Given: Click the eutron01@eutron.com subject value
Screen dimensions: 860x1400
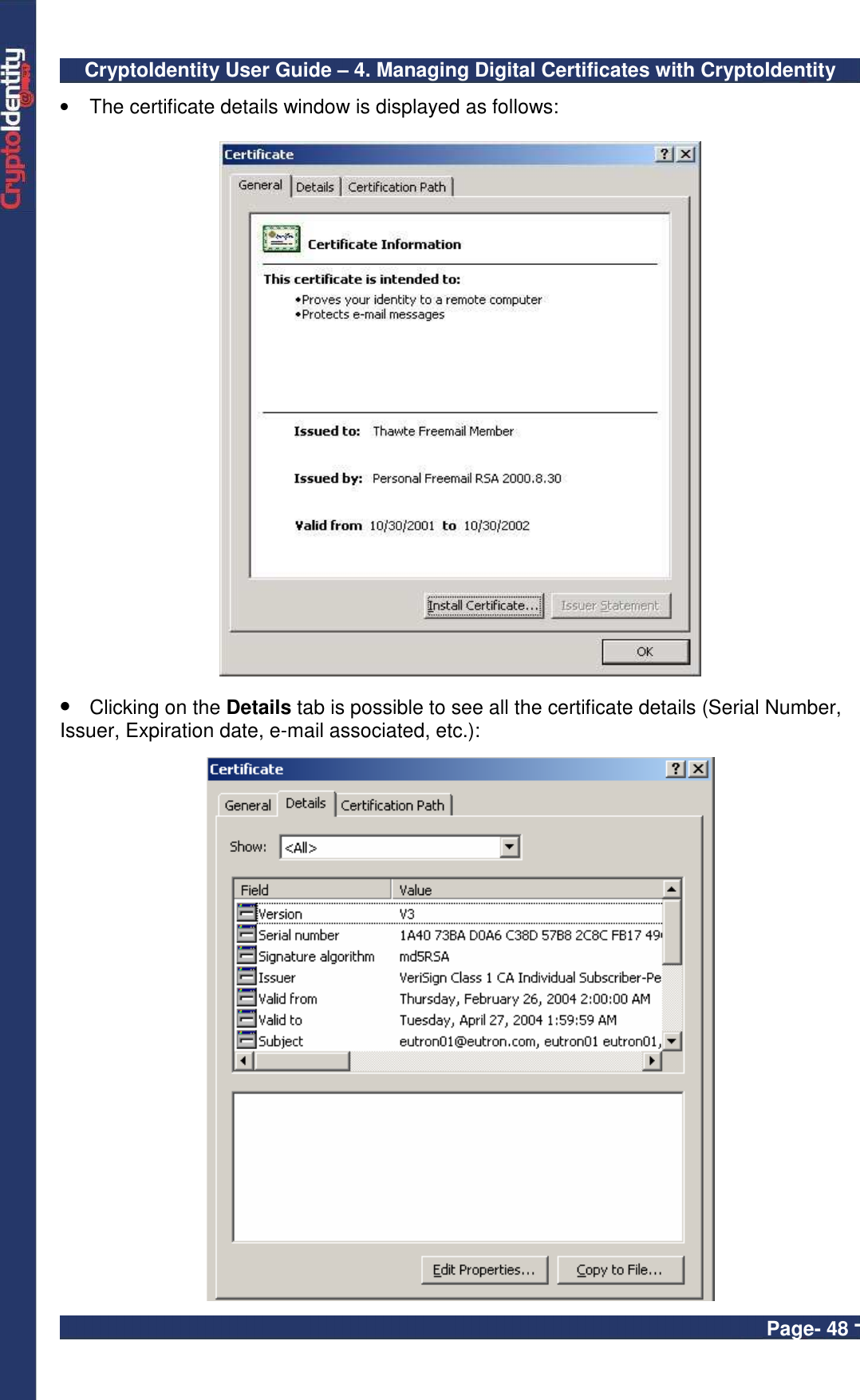Looking at the screenshot, I should pos(531,1041).
